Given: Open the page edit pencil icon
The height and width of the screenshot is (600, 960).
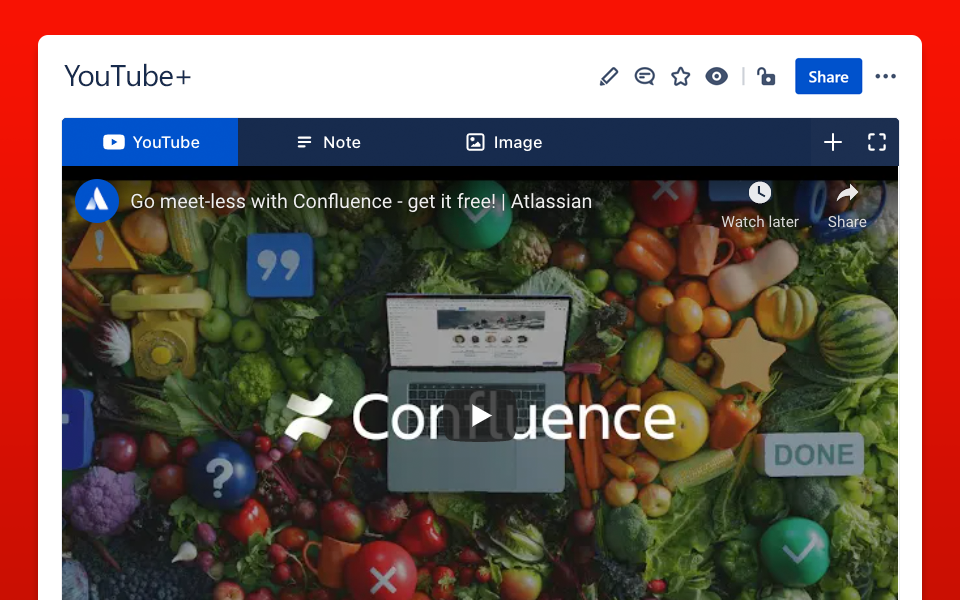Looking at the screenshot, I should pos(609,76).
